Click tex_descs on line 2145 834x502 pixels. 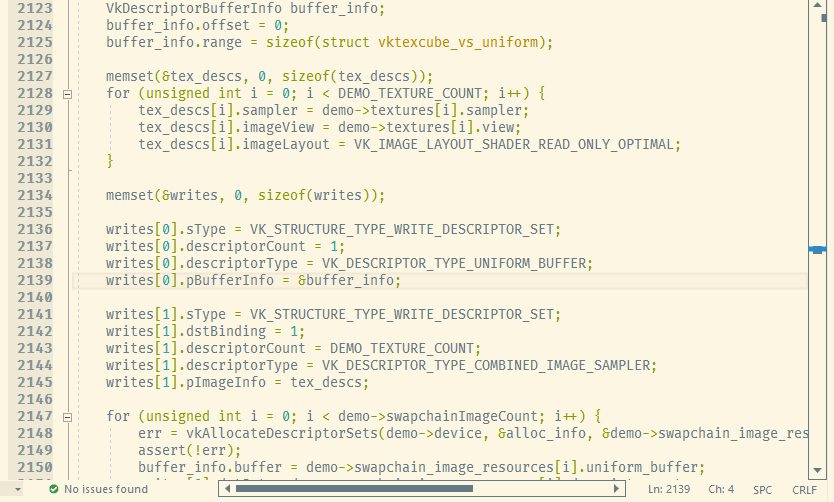click(326, 383)
